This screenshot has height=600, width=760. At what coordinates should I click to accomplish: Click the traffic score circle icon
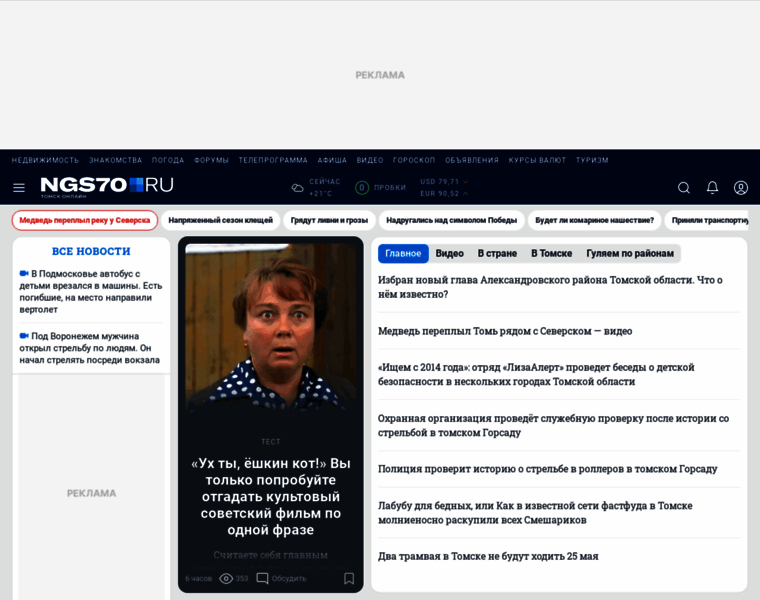362,188
